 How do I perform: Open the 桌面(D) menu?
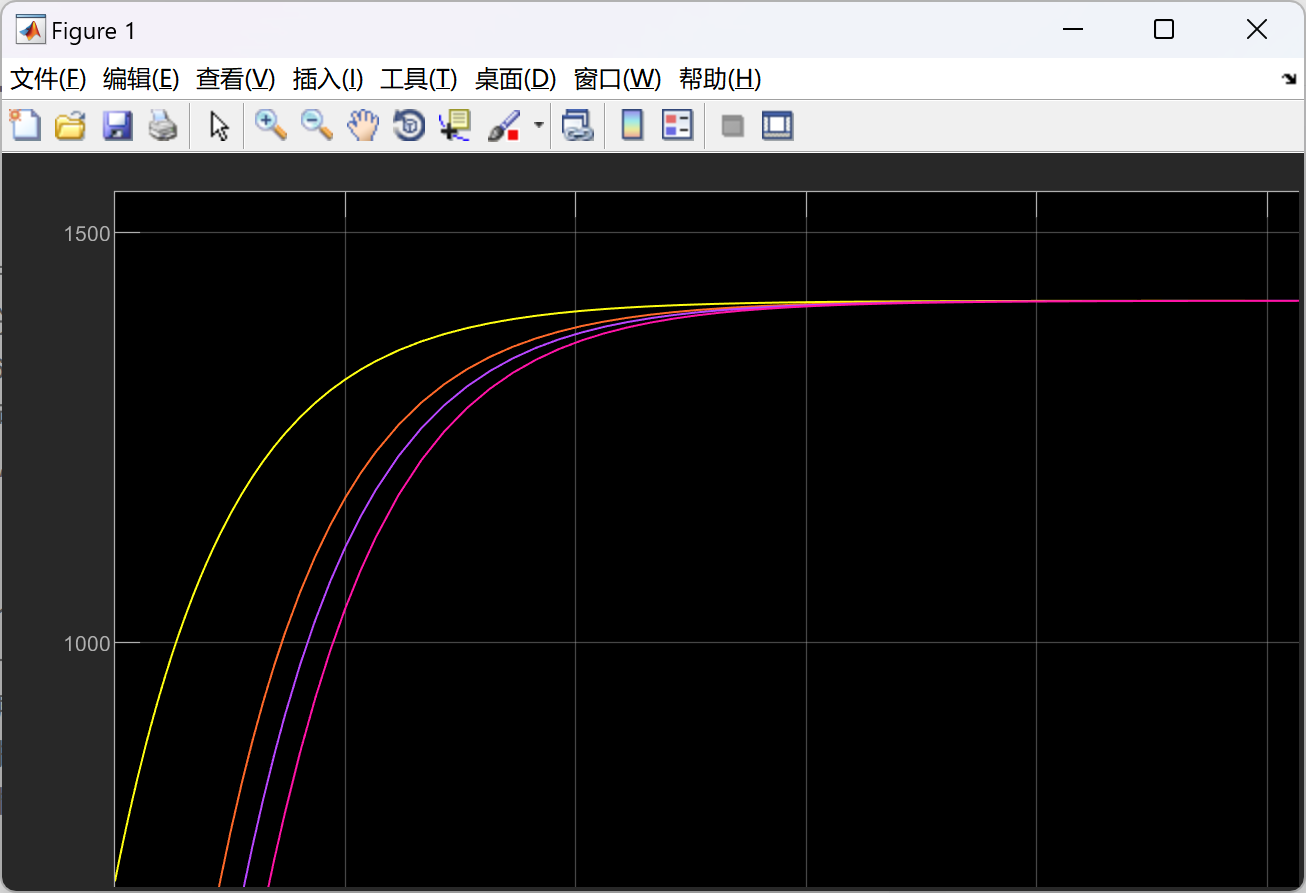(x=515, y=79)
